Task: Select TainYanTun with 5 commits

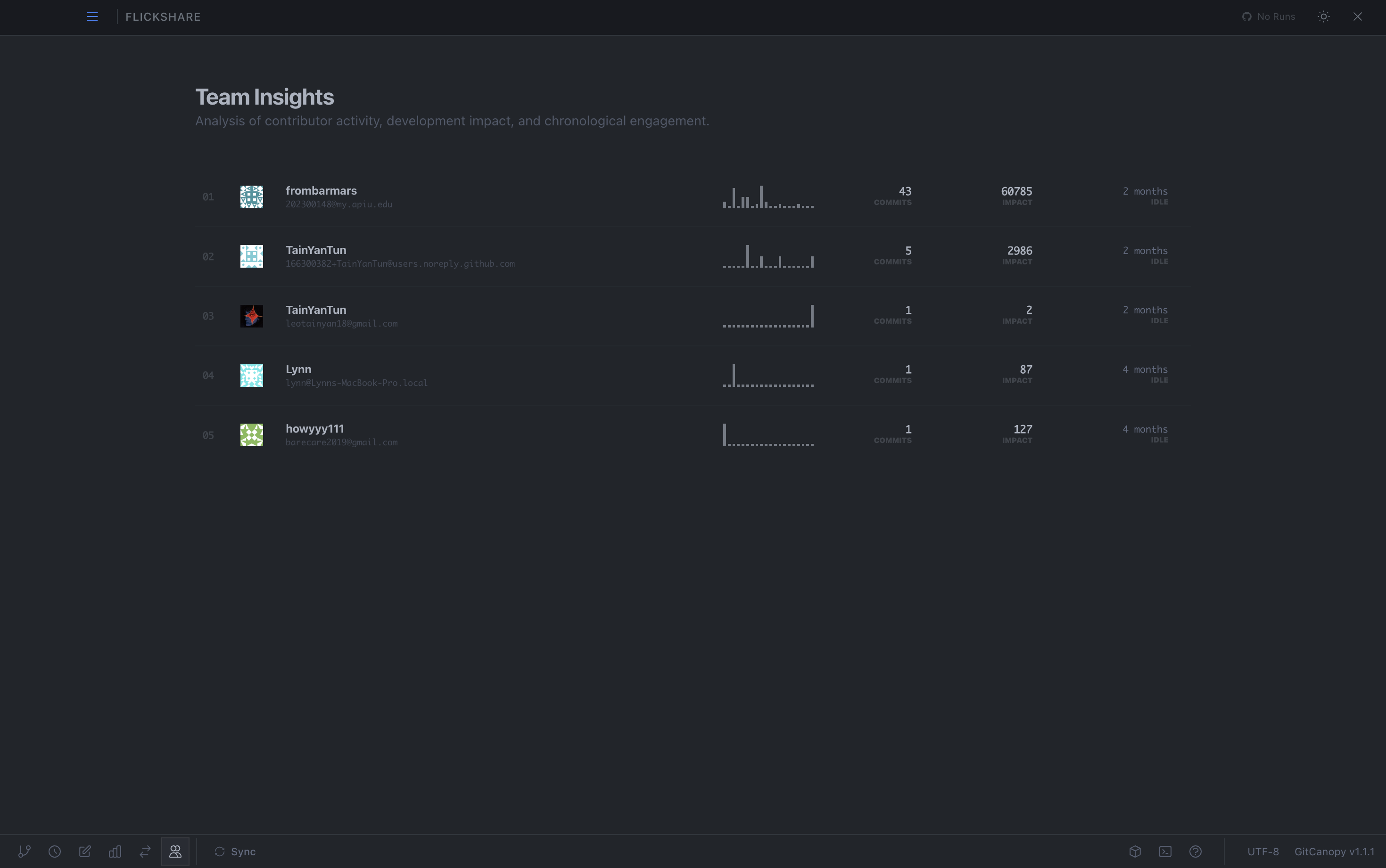Action: (x=316, y=250)
